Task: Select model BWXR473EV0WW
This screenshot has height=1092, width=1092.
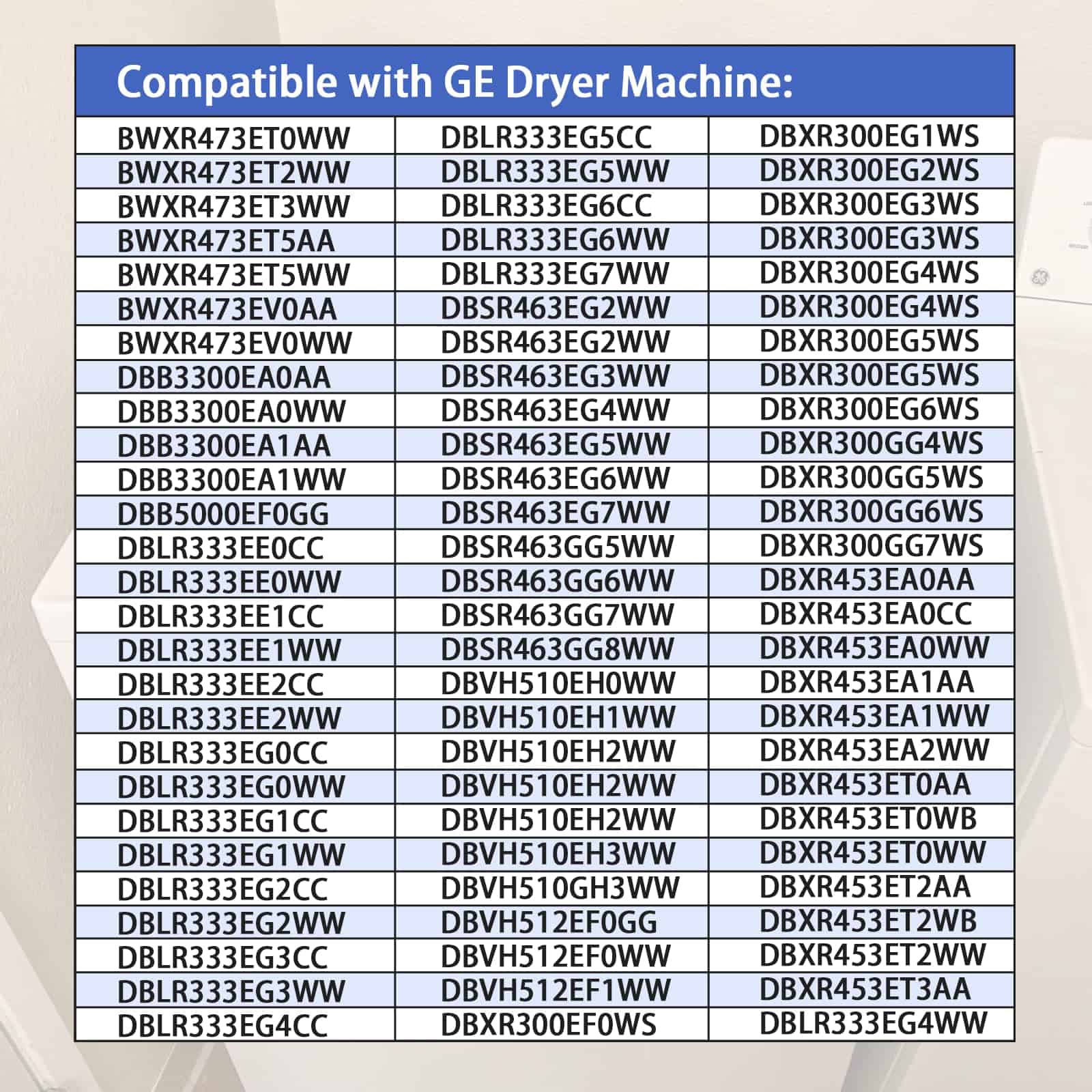Action: point(235,343)
